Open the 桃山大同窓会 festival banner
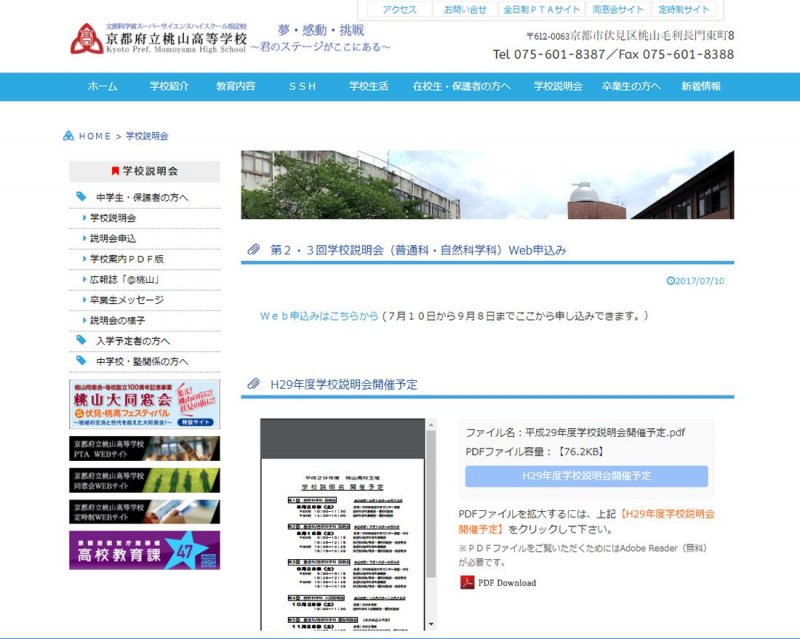800x639 pixels. point(144,404)
